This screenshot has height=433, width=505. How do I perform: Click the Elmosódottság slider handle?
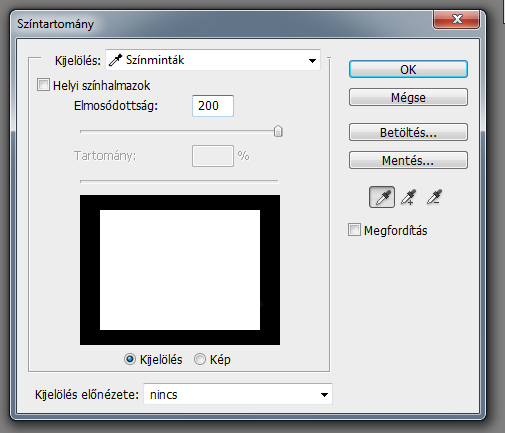278,131
